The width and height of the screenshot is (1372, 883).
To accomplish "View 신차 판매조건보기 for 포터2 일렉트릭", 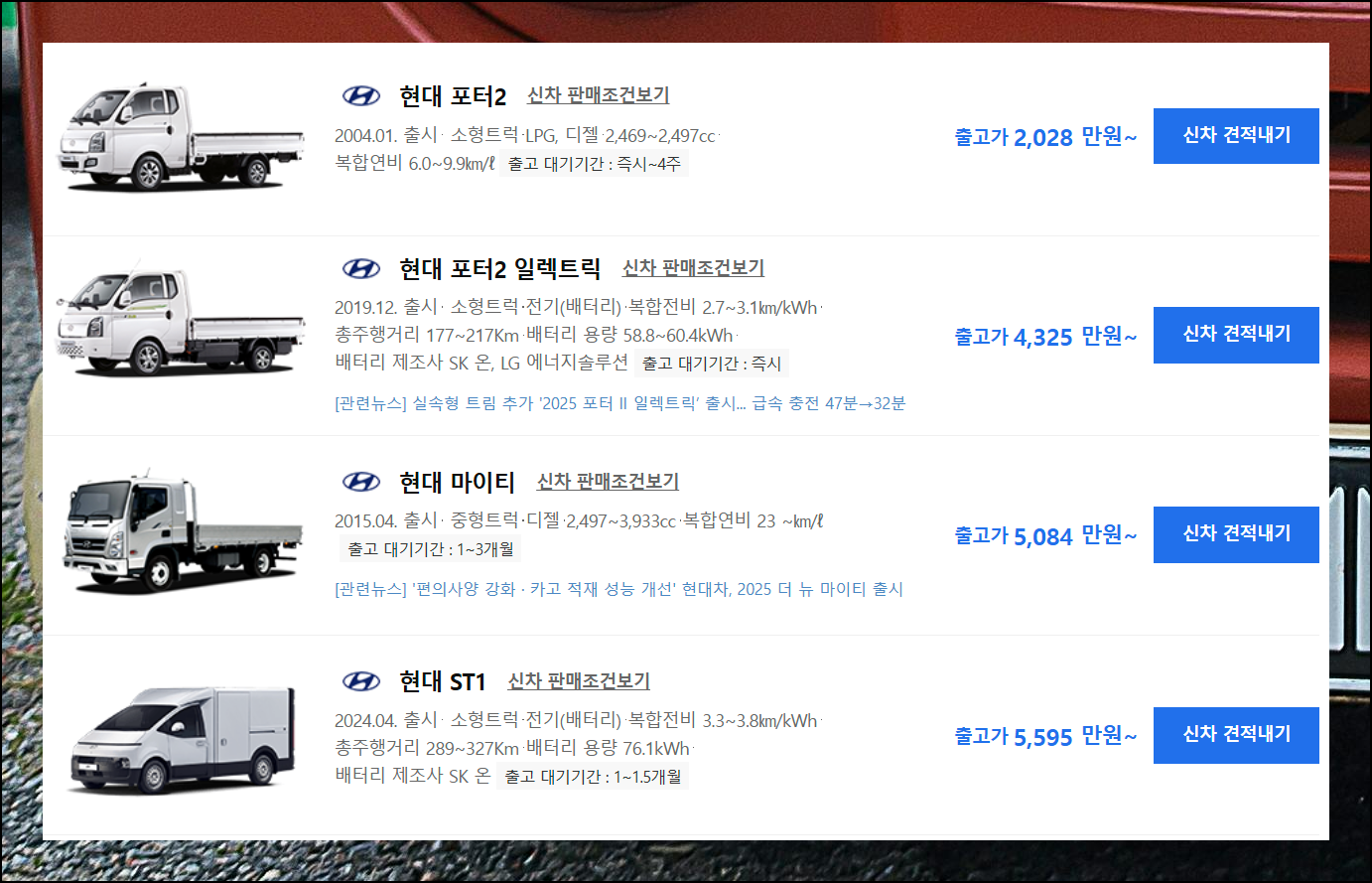I will (693, 268).
